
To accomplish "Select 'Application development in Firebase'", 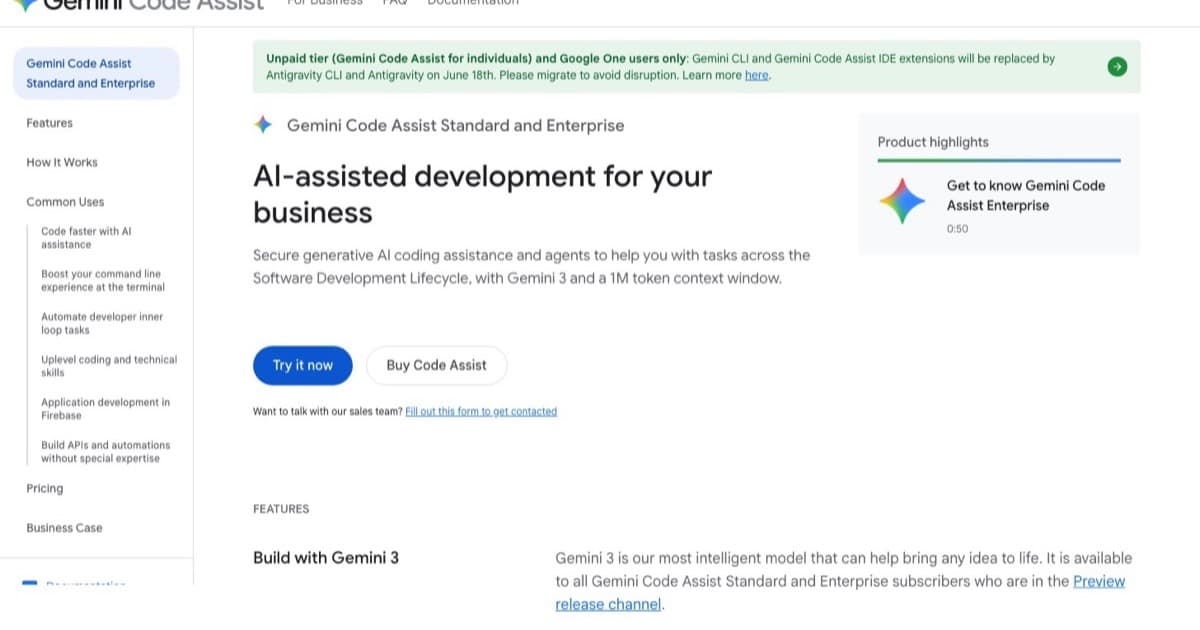I will pyautogui.click(x=105, y=409).
